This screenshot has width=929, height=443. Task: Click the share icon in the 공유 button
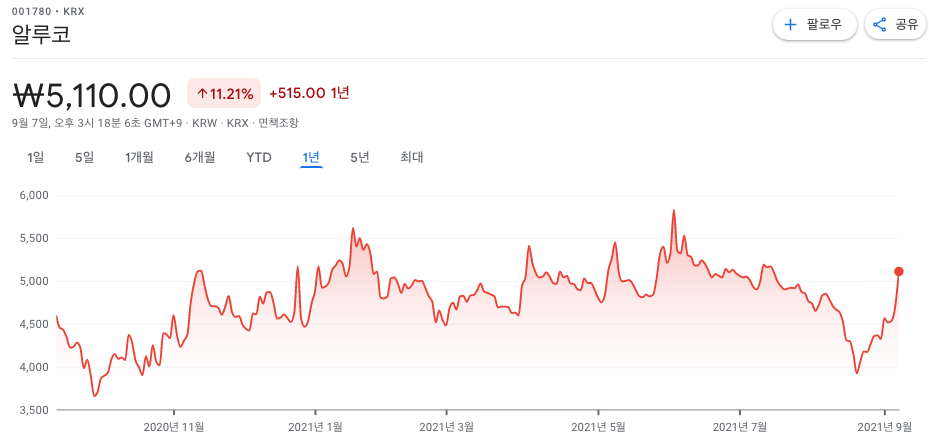point(880,25)
